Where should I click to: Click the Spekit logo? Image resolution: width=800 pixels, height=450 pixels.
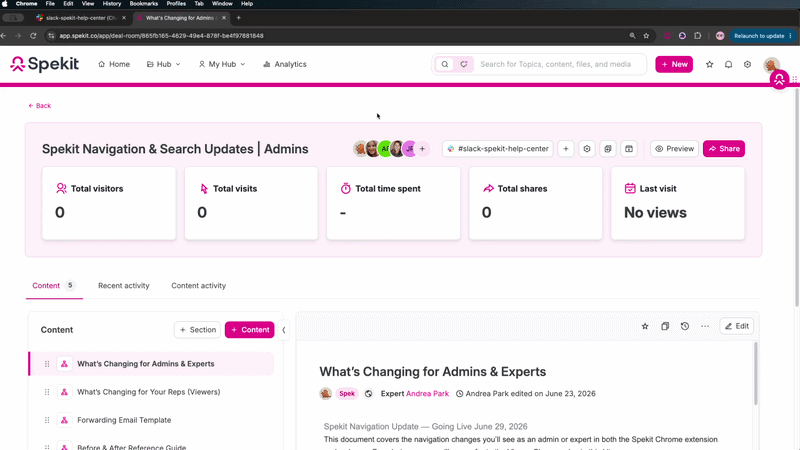pyautogui.click(x=44, y=64)
